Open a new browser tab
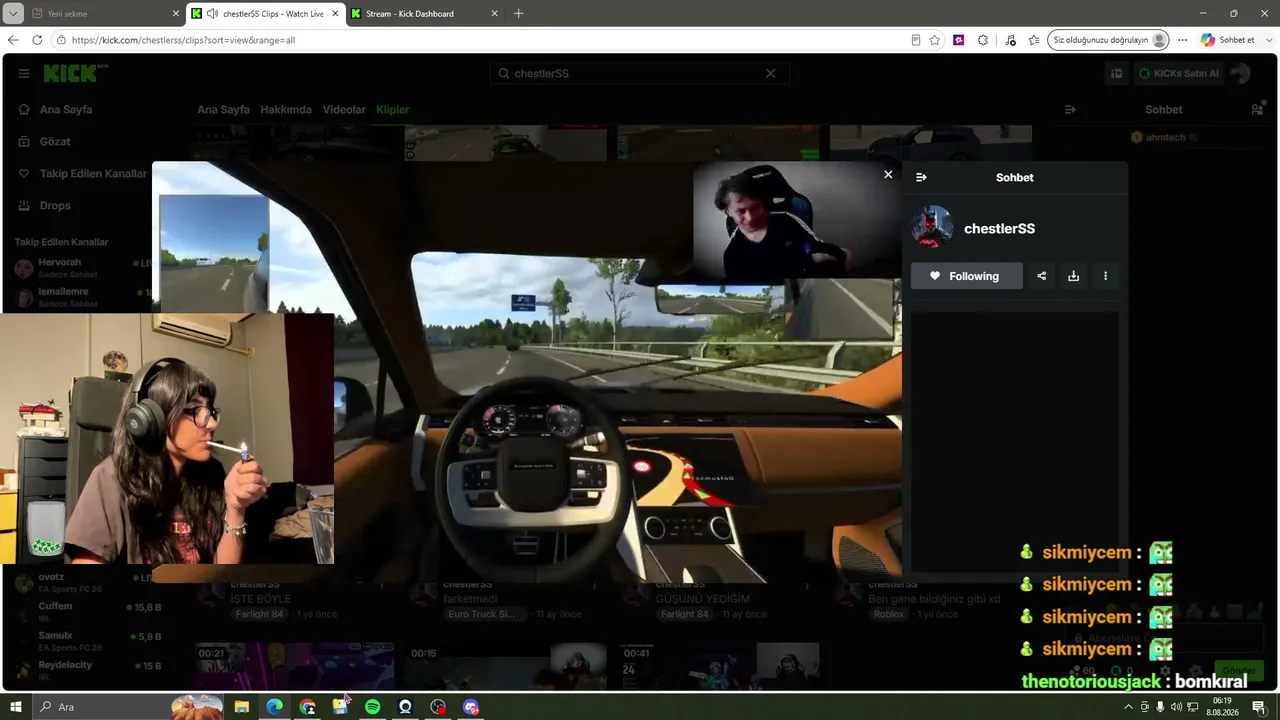The image size is (1280, 720). [x=518, y=14]
